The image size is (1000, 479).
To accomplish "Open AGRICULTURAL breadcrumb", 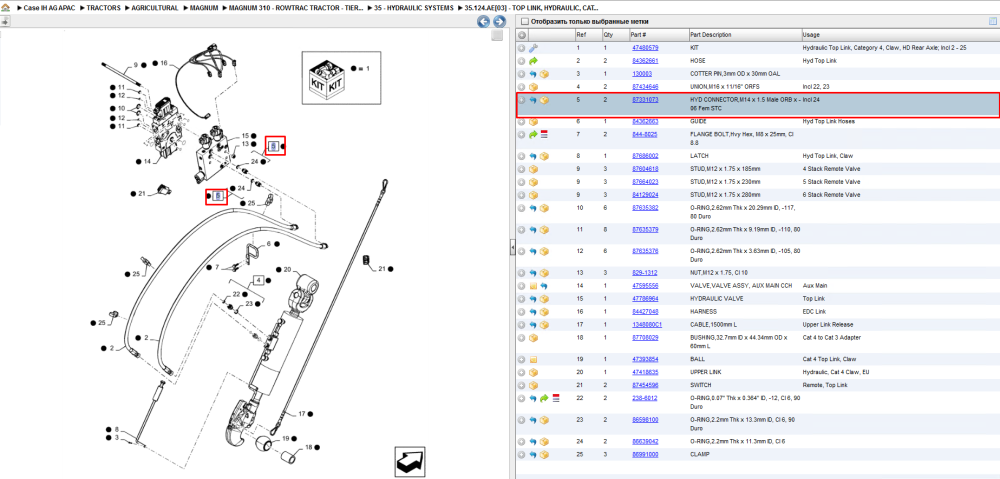I will coord(153,8).
